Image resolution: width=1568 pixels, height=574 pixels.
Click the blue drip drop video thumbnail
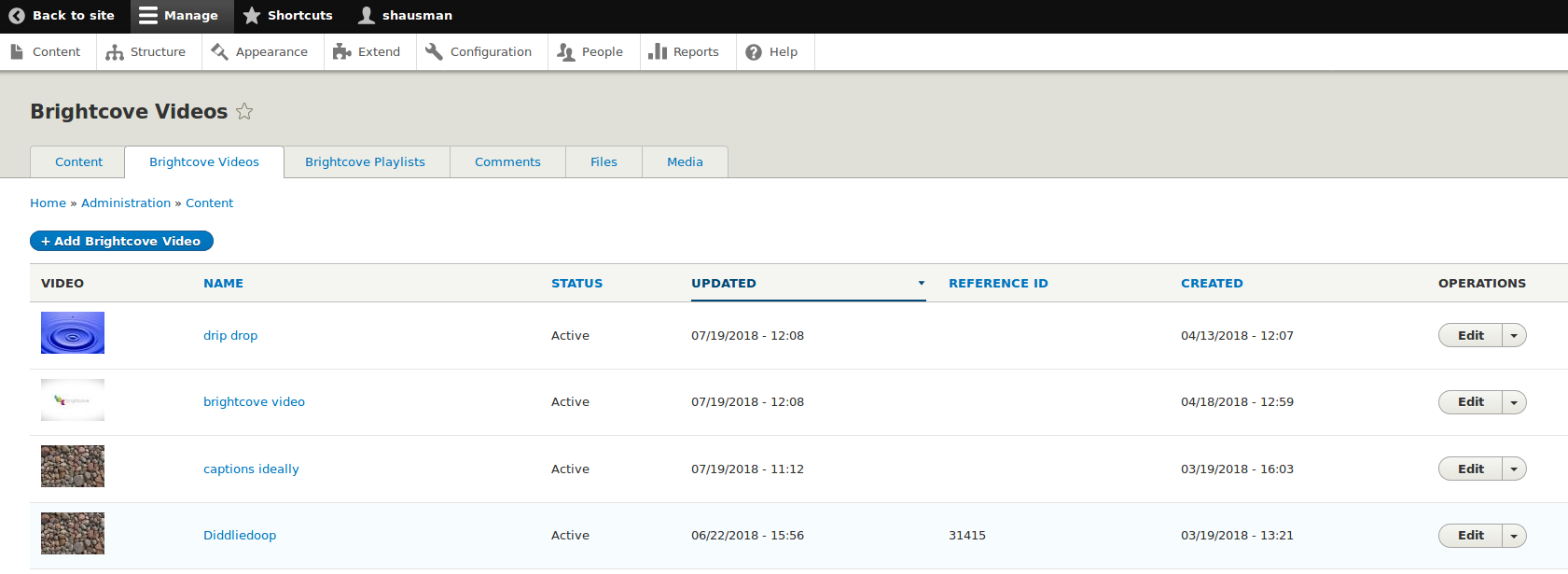(73, 333)
